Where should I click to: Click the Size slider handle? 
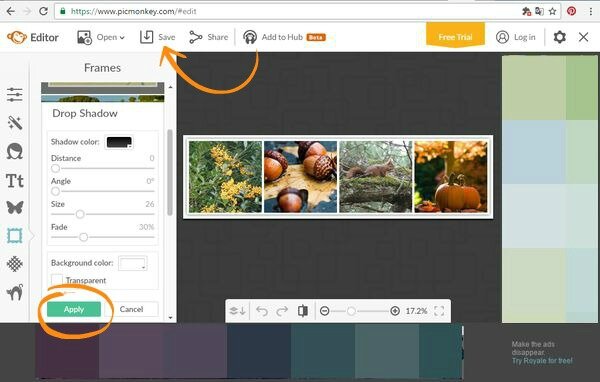coord(80,214)
